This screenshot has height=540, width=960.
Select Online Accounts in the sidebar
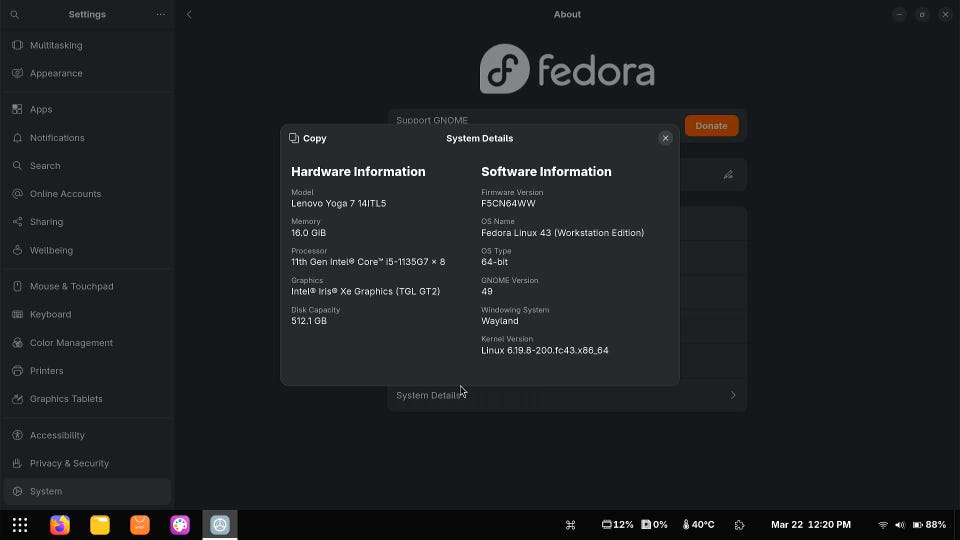coord(87,194)
